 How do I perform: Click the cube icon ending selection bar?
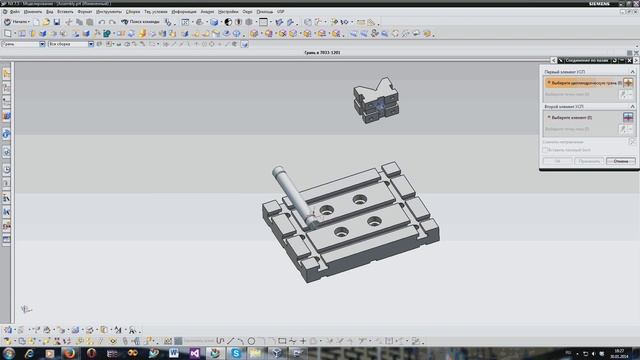244,44
